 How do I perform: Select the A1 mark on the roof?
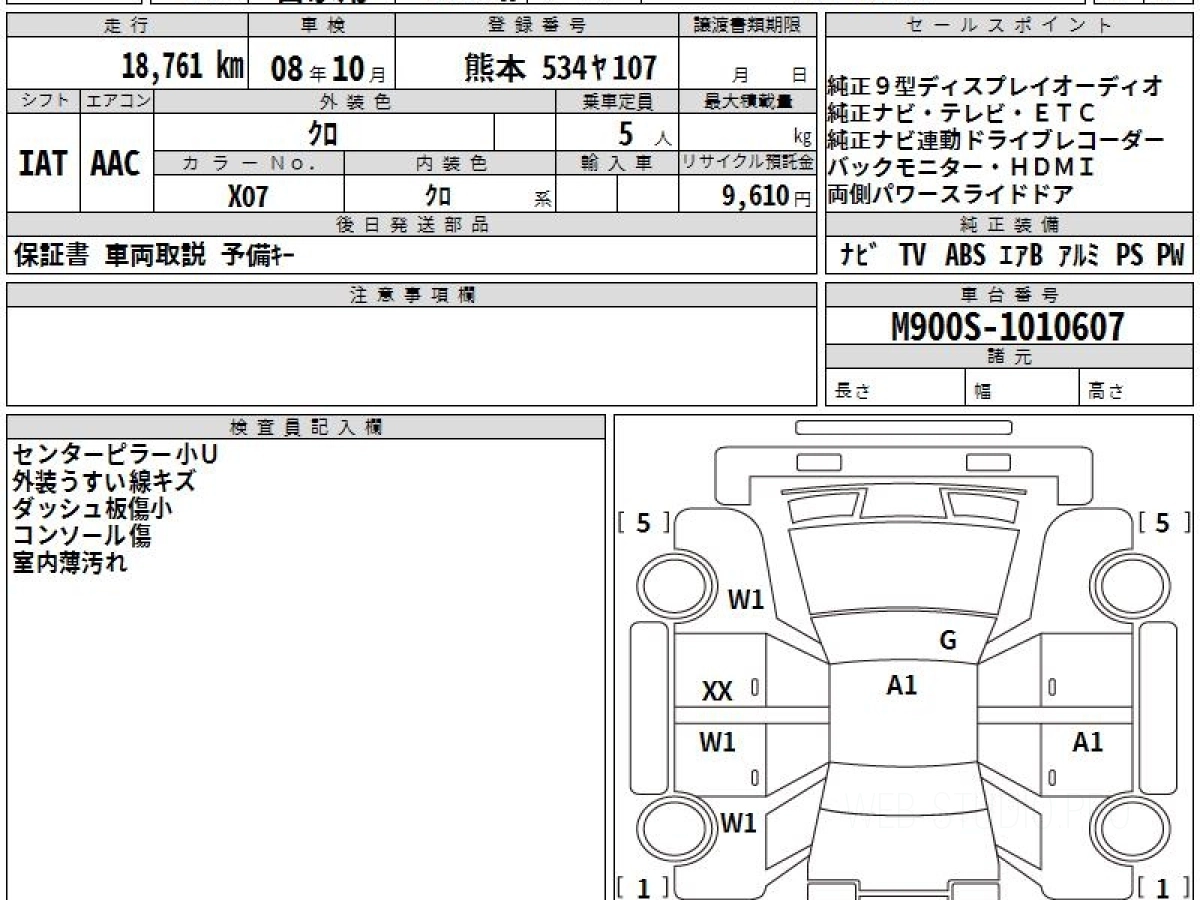tap(902, 685)
